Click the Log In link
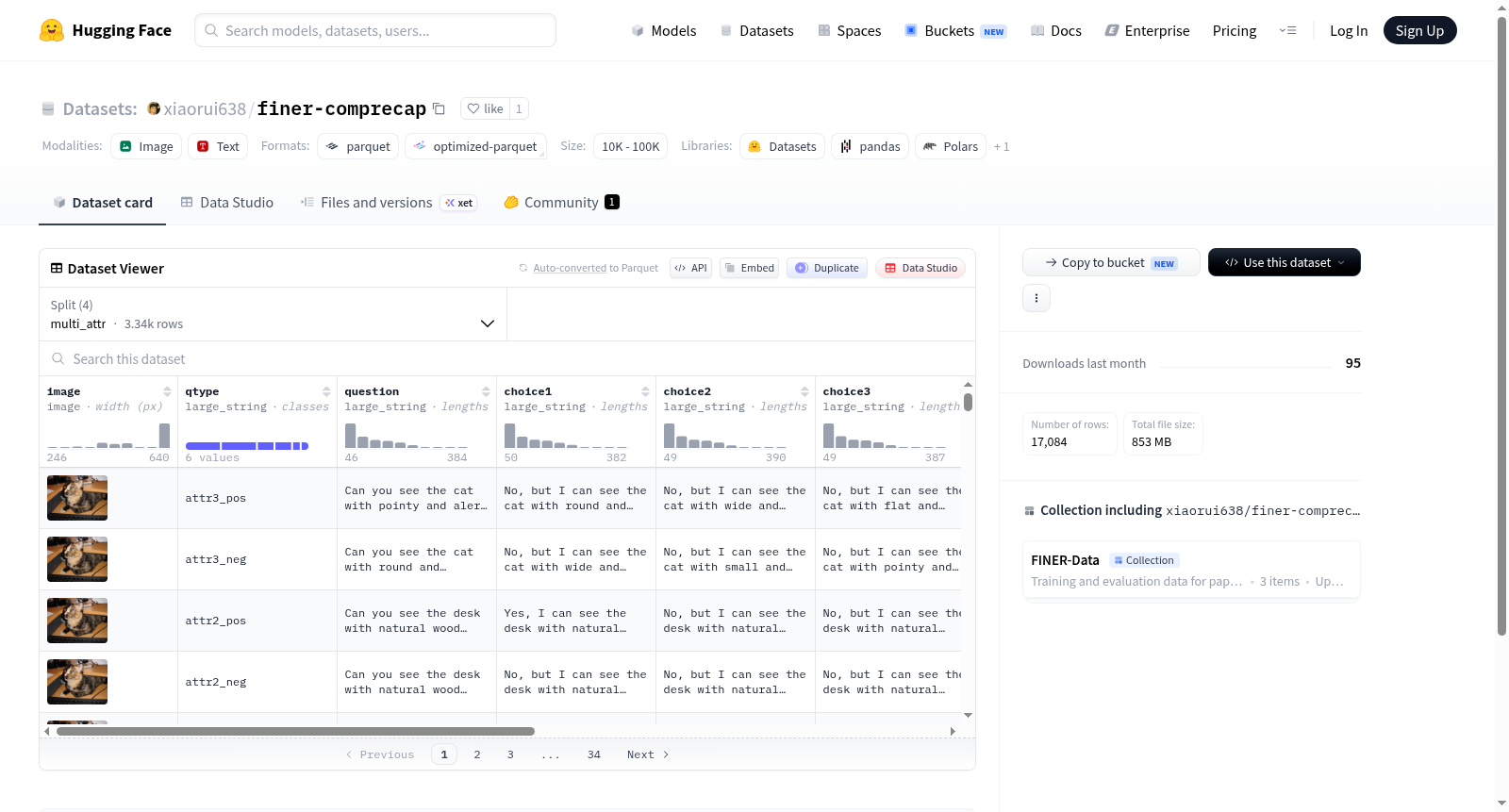Viewport: 1509px width, 812px height. (1349, 30)
